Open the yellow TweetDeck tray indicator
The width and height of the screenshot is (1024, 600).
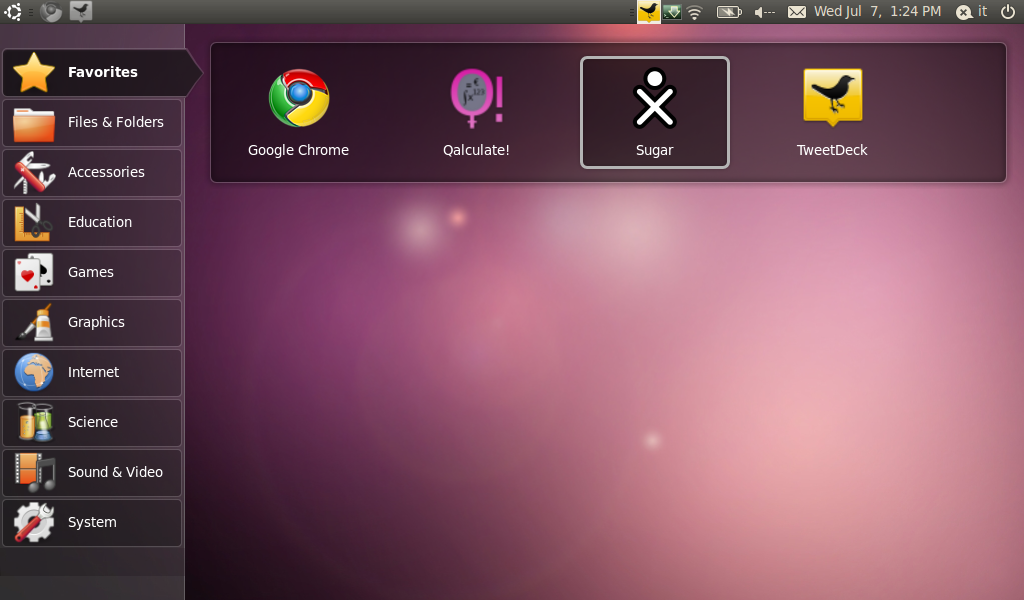[648, 11]
